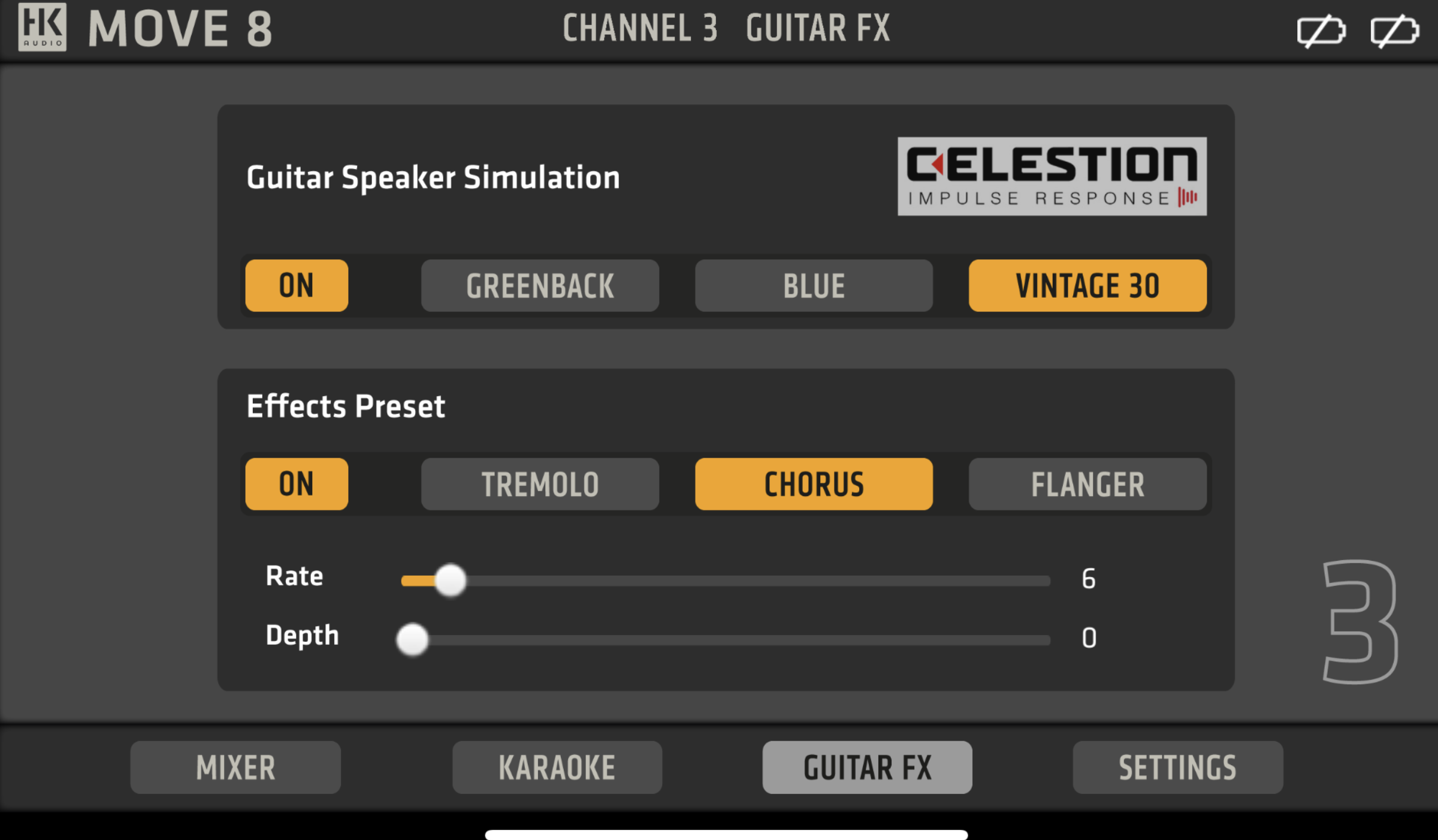
Task: Click the HK Audio logo icon
Action: [42, 27]
